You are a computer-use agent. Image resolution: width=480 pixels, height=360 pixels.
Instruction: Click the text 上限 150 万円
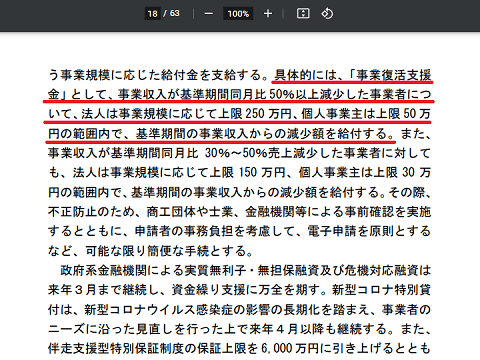coord(248,173)
